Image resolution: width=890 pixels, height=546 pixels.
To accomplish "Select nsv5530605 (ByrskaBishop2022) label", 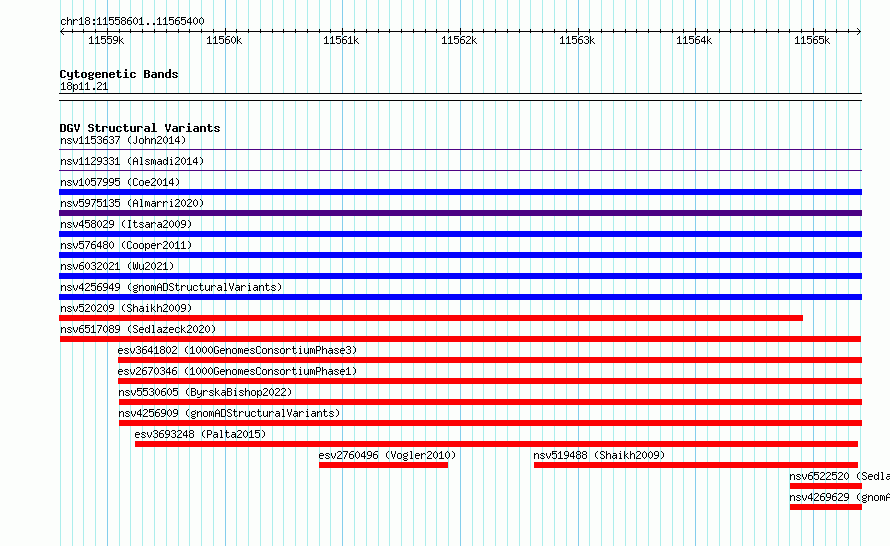I will pyautogui.click(x=205, y=392).
